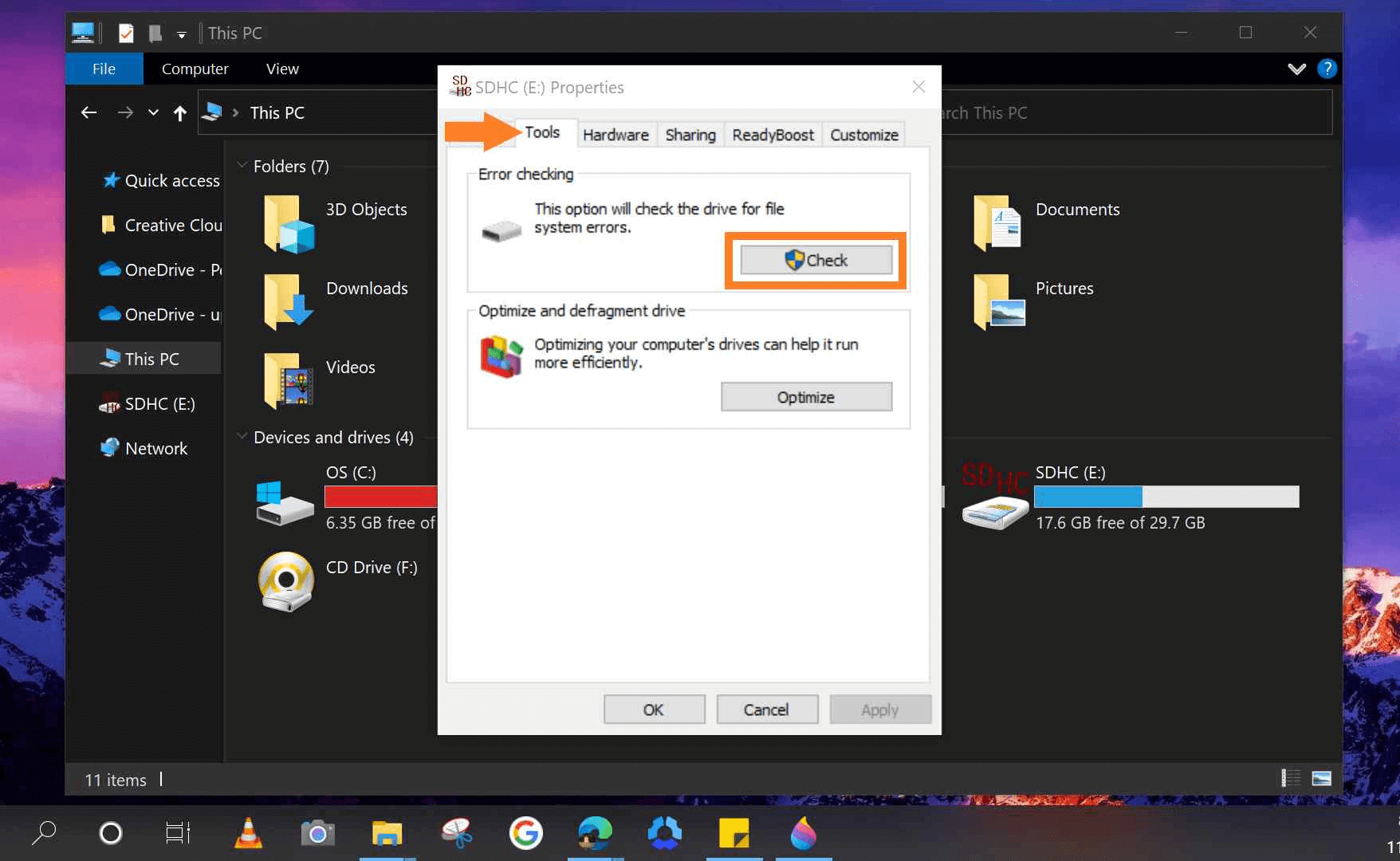This screenshot has width=1400, height=861.
Task: Collapse the Folders (7) section
Action: [x=242, y=165]
